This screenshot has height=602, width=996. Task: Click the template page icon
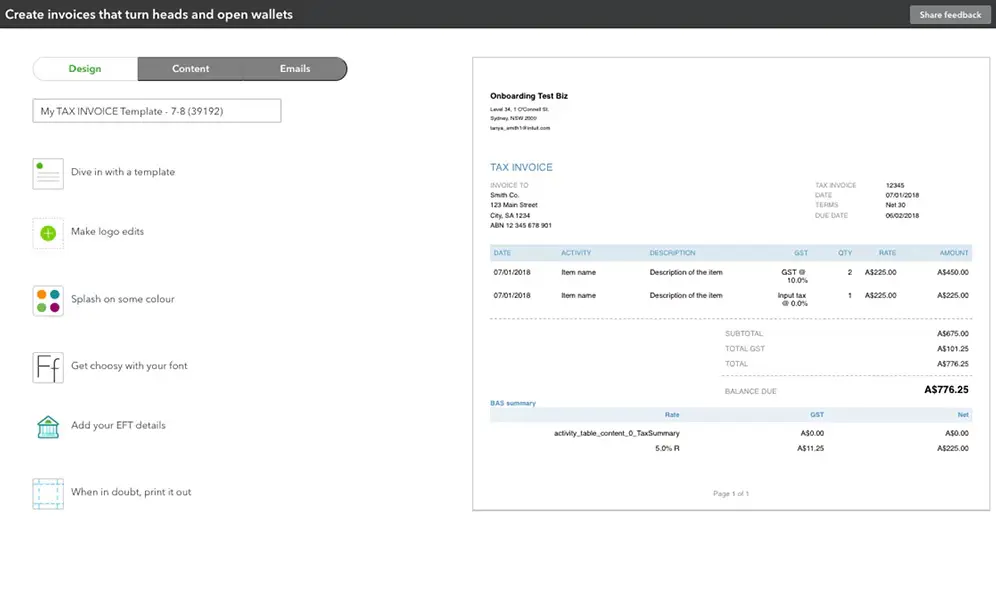coord(48,173)
